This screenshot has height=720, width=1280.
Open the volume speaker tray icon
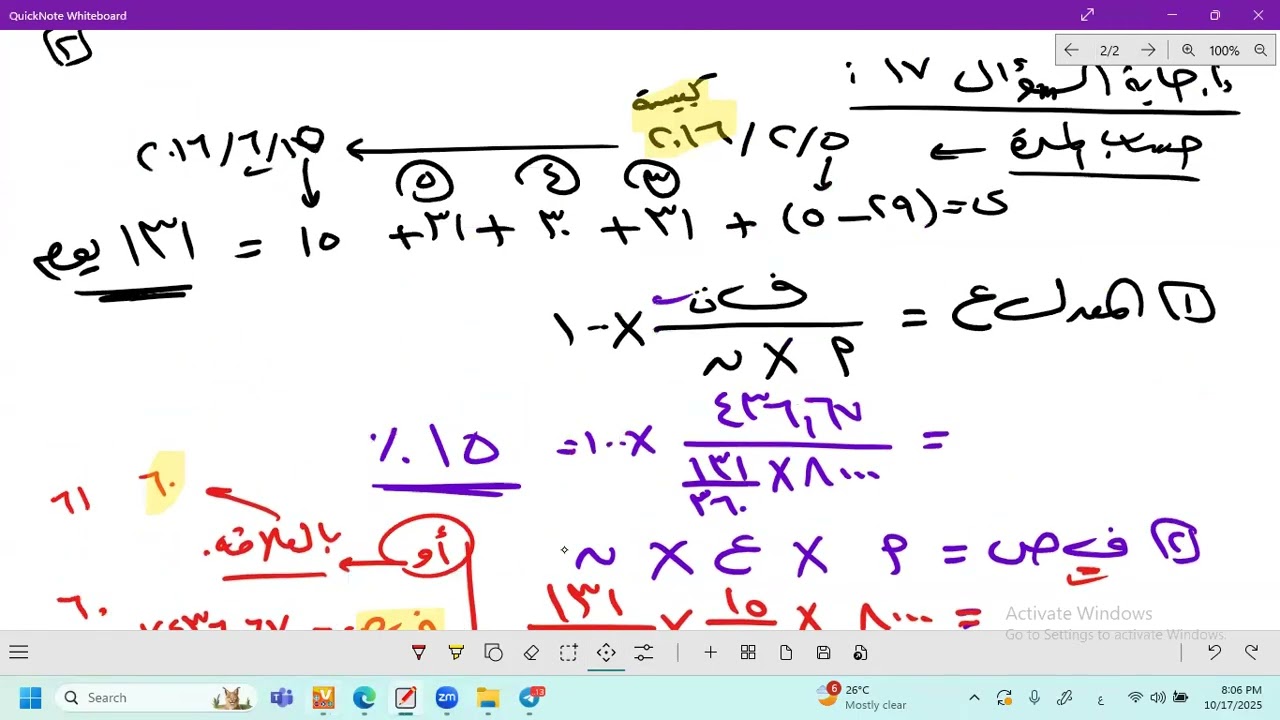(1158, 697)
